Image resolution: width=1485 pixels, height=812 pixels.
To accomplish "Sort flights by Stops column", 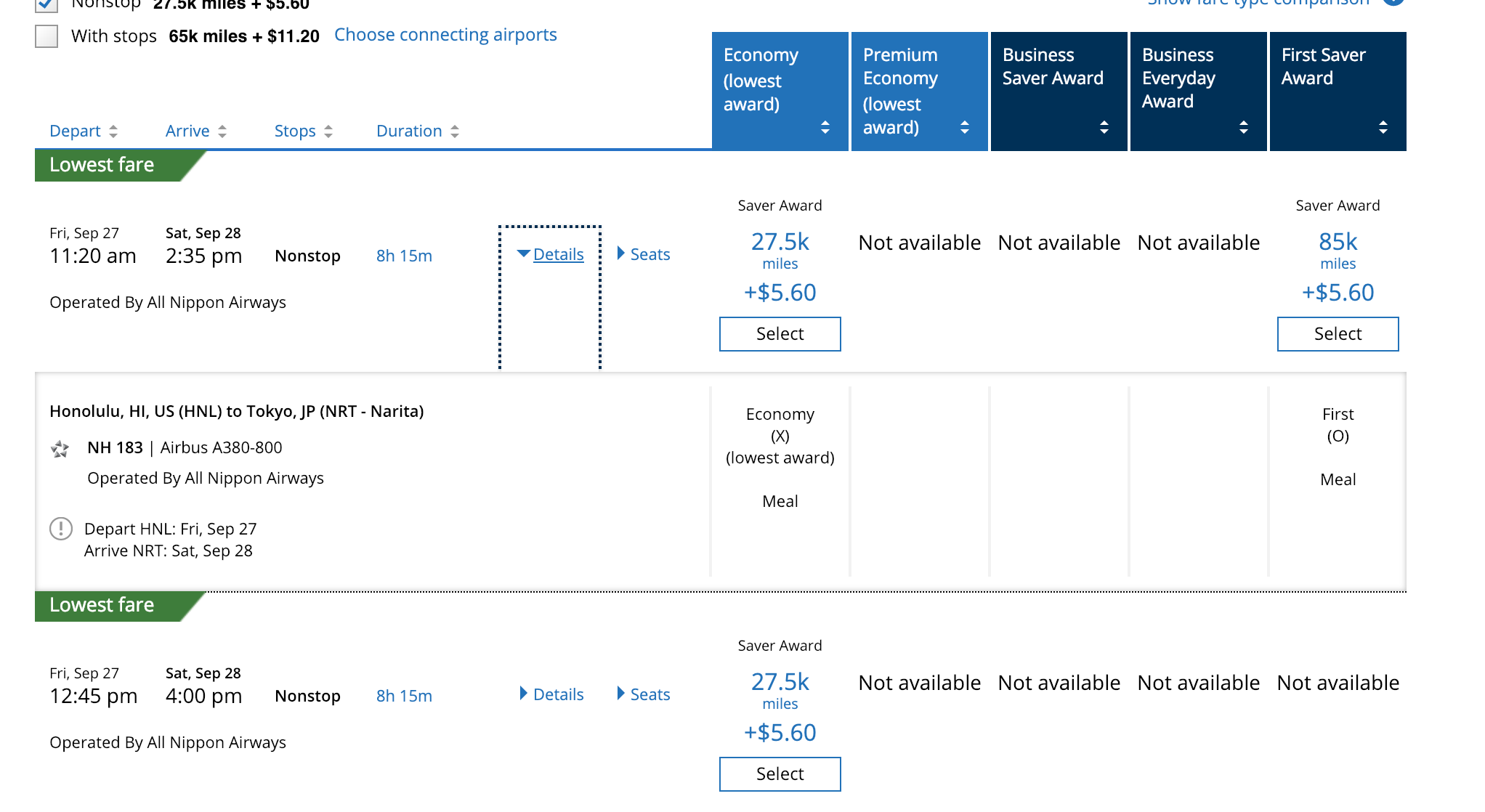I will click(304, 131).
